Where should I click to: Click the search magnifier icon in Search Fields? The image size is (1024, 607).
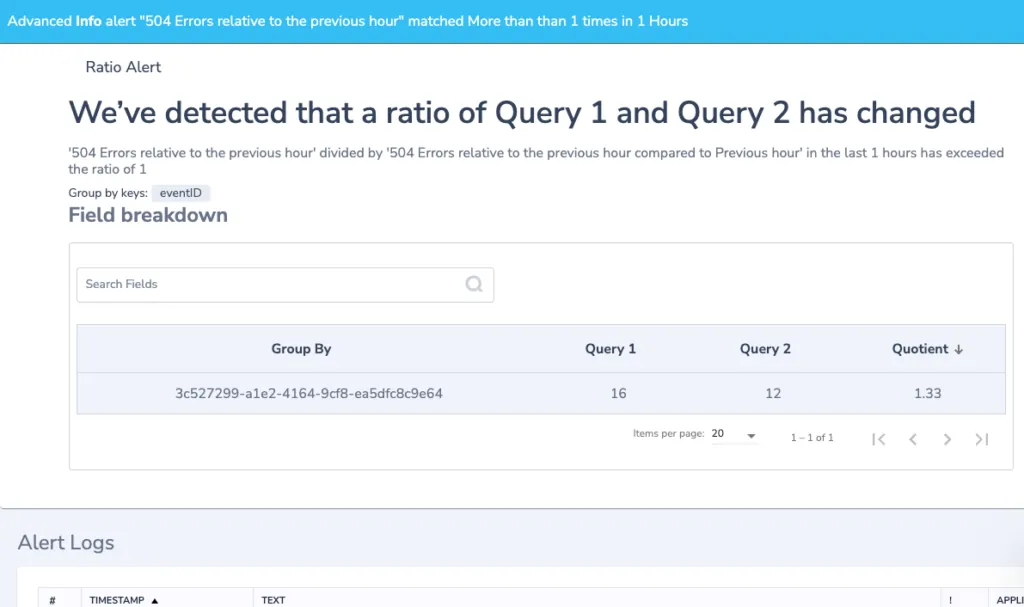(474, 284)
